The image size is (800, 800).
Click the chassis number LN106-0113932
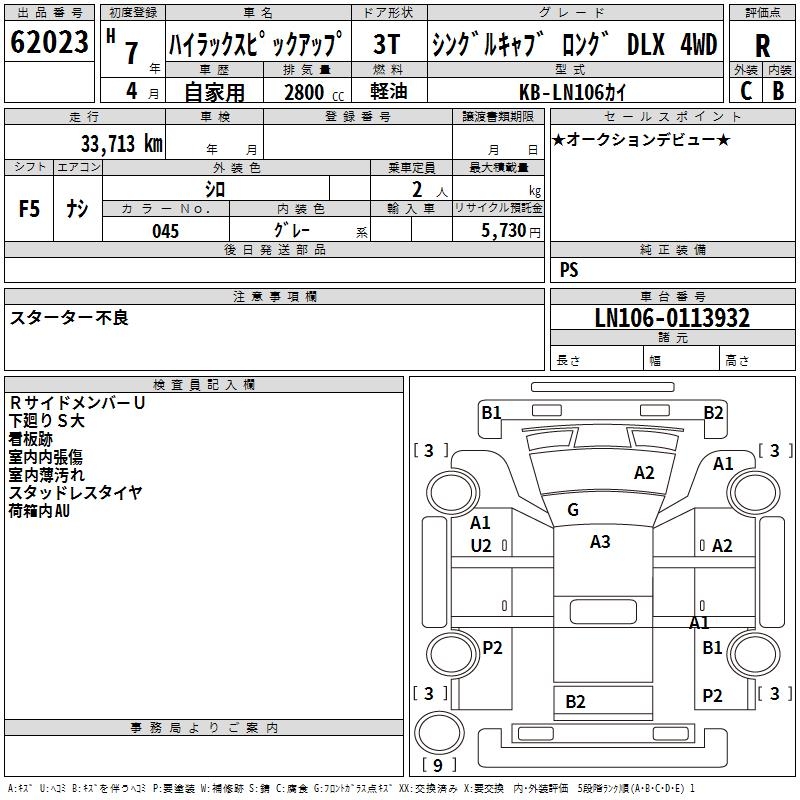[672, 318]
